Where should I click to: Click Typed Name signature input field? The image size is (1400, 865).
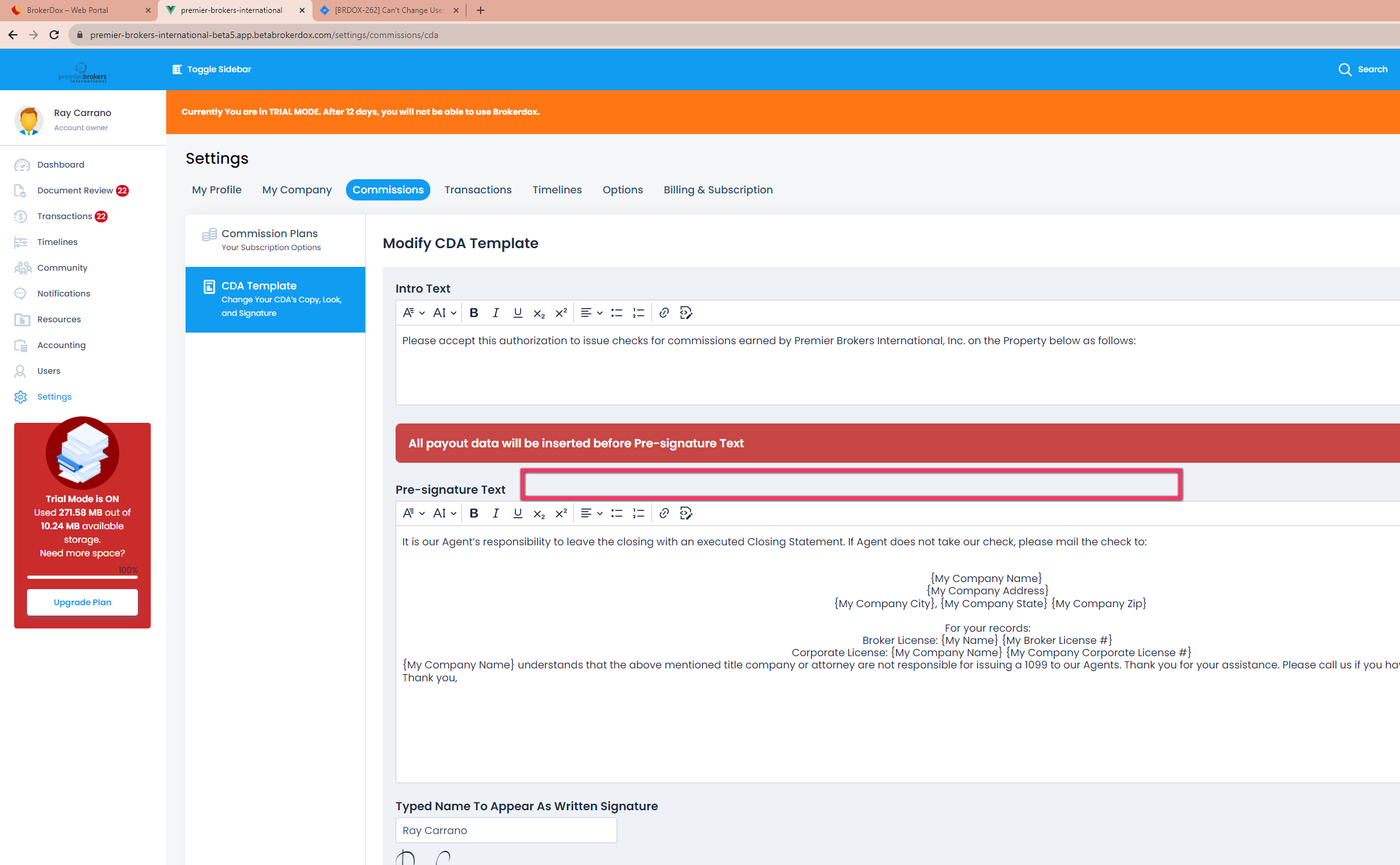click(x=506, y=830)
